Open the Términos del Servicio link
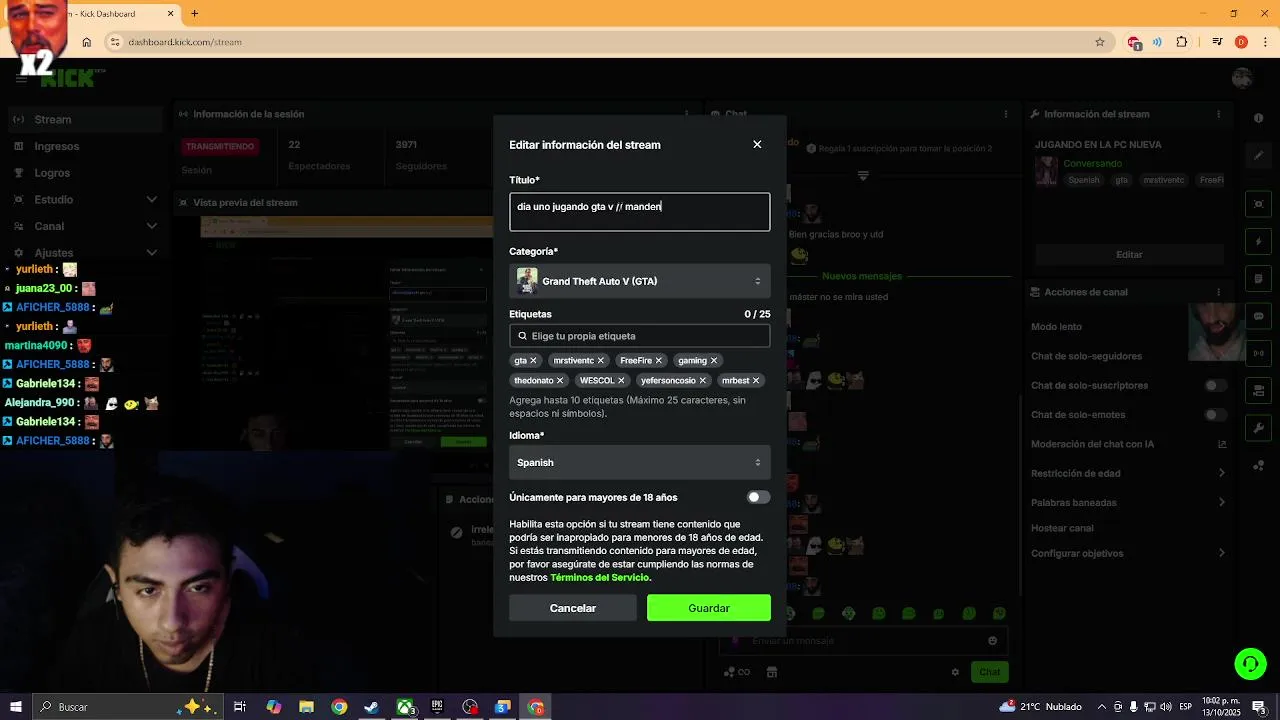Viewport: 1280px width, 720px height. [600, 578]
